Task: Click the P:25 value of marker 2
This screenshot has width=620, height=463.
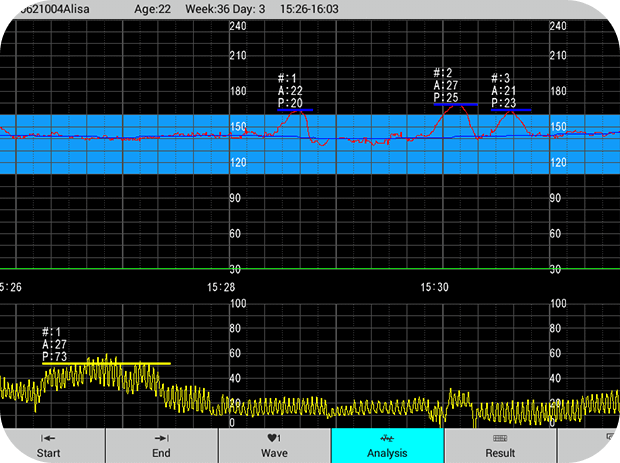Action: [x=446, y=98]
